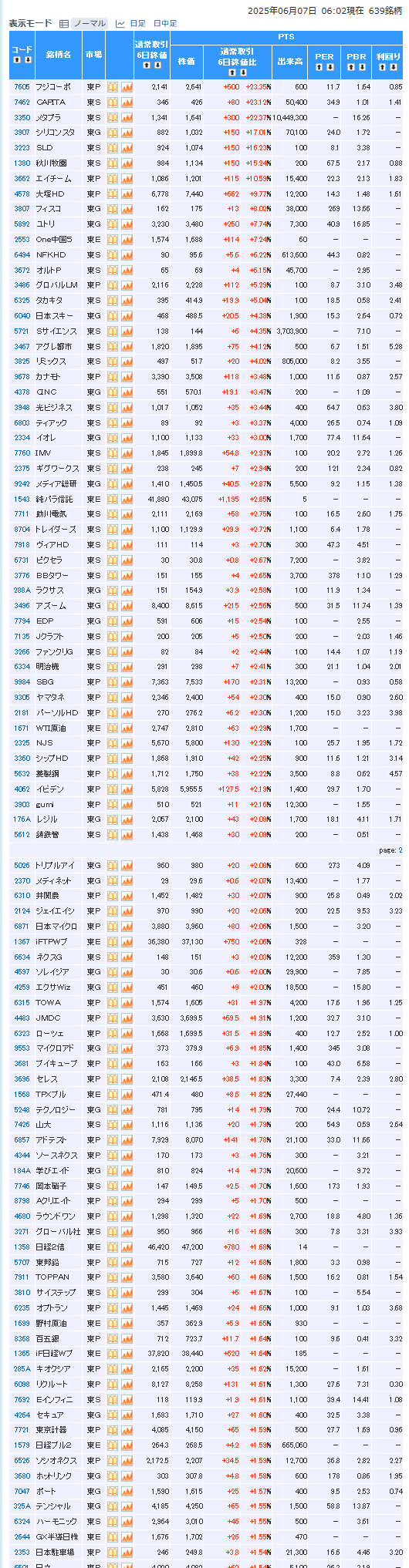
Task: Sort PBR column ascending
Action: tap(350, 67)
